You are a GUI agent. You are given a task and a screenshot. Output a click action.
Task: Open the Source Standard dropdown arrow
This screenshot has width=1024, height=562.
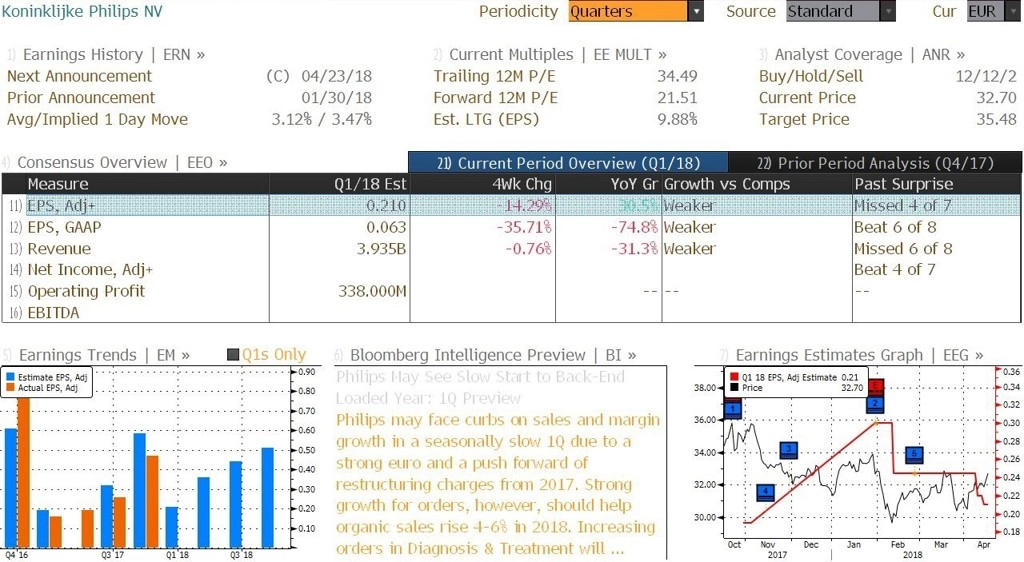coord(888,12)
